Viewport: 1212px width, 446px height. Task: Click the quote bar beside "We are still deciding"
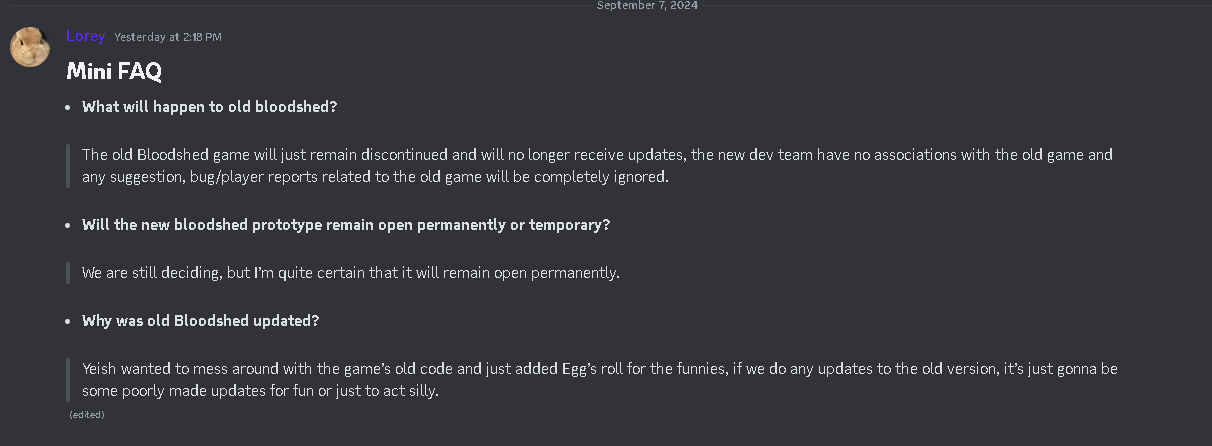tap(68, 273)
